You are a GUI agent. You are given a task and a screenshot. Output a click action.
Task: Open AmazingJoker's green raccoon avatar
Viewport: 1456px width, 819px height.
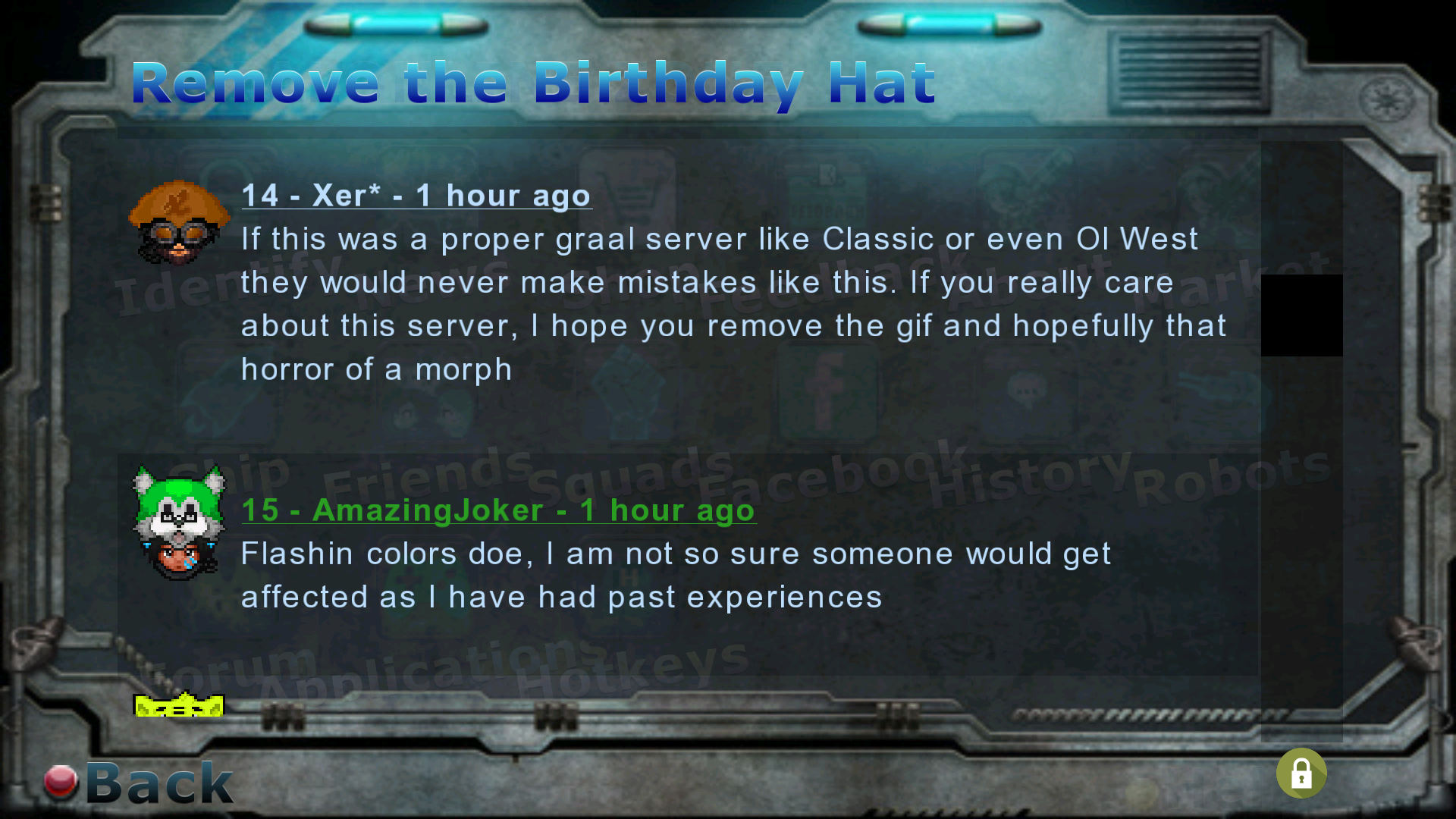(x=180, y=523)
